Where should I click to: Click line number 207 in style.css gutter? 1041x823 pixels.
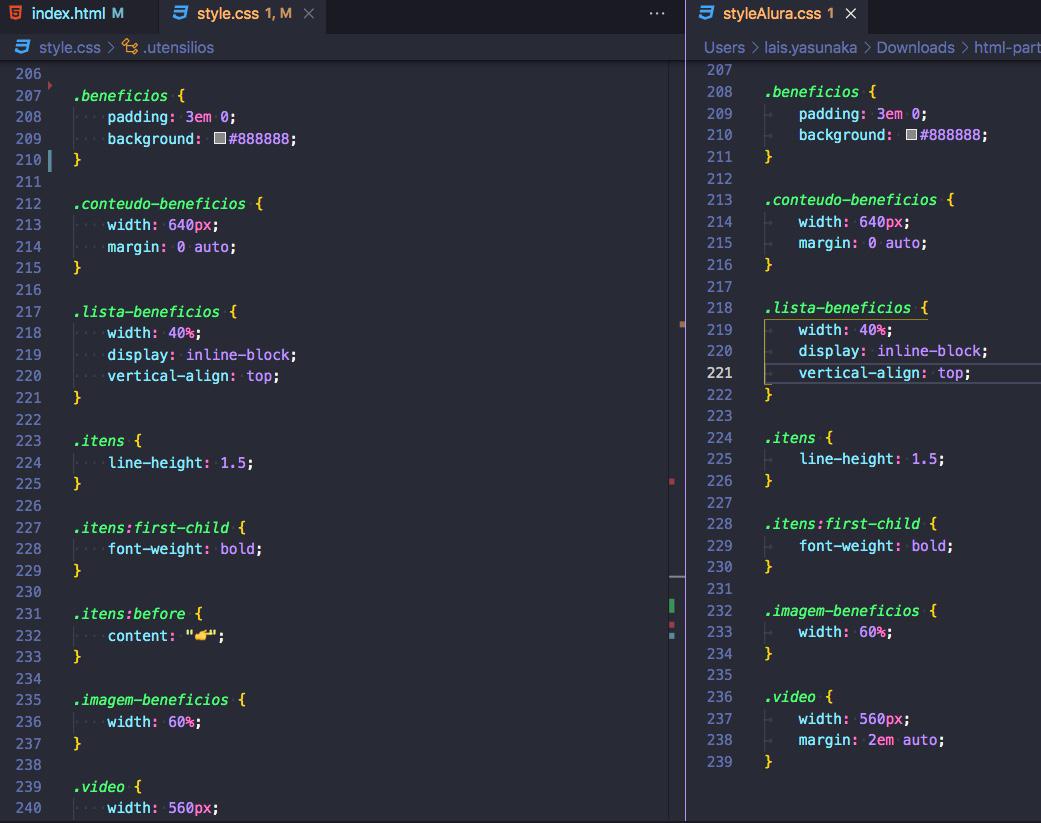[29, 96]
